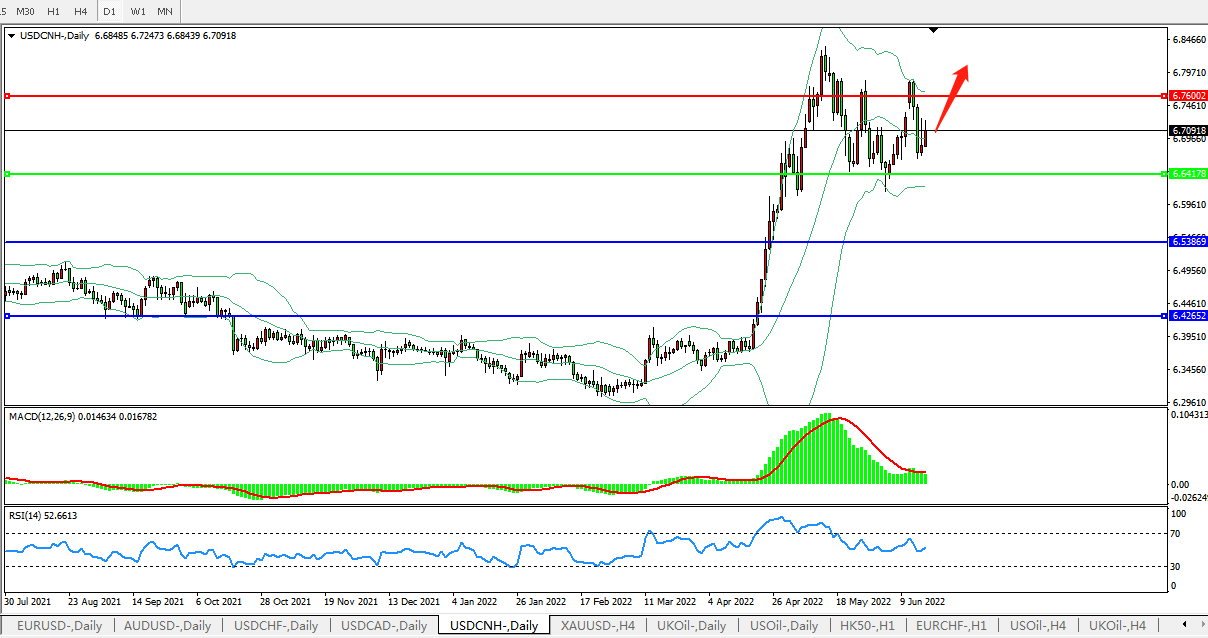The image size is (1208, 638).
Task: Toggle the W1 weekly timeframe
Action: pyautogui.click(x=138, y=11)
